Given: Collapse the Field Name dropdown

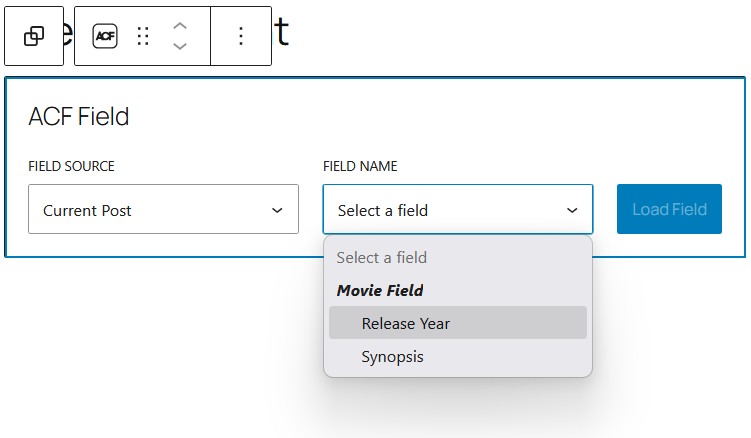Looking at the screenshot, I should pos(457,210).
